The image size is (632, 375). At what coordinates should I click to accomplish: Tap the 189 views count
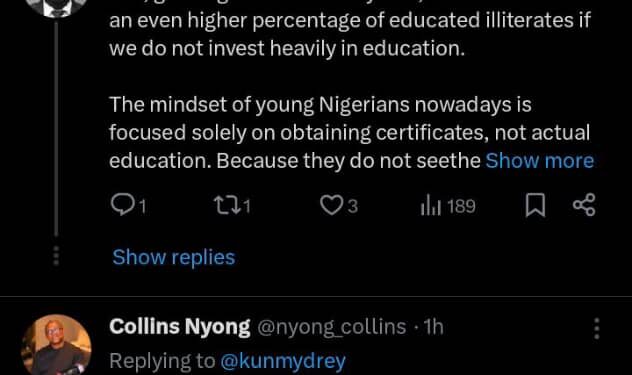tap(462, 206)
